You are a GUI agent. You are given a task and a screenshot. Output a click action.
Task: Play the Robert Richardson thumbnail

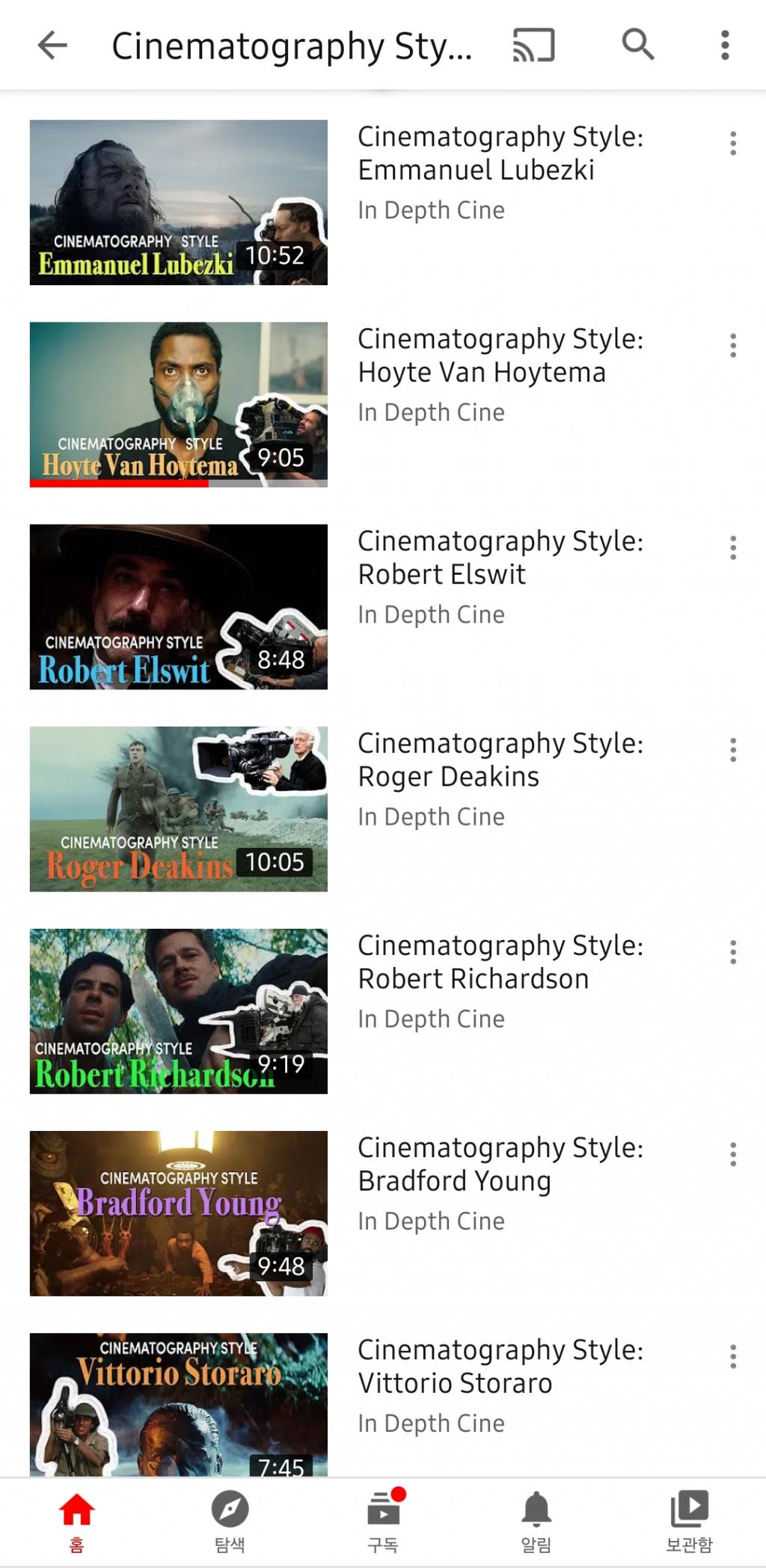[x=179, y=1010]
